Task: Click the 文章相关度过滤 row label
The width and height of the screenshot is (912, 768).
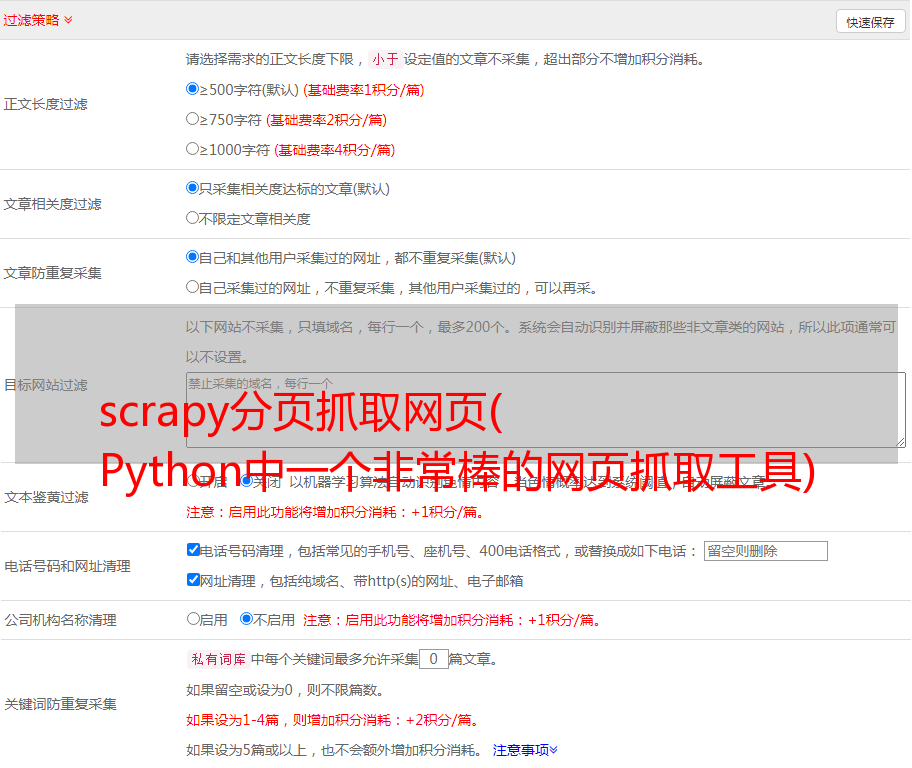Action: [x=53, y=204]
